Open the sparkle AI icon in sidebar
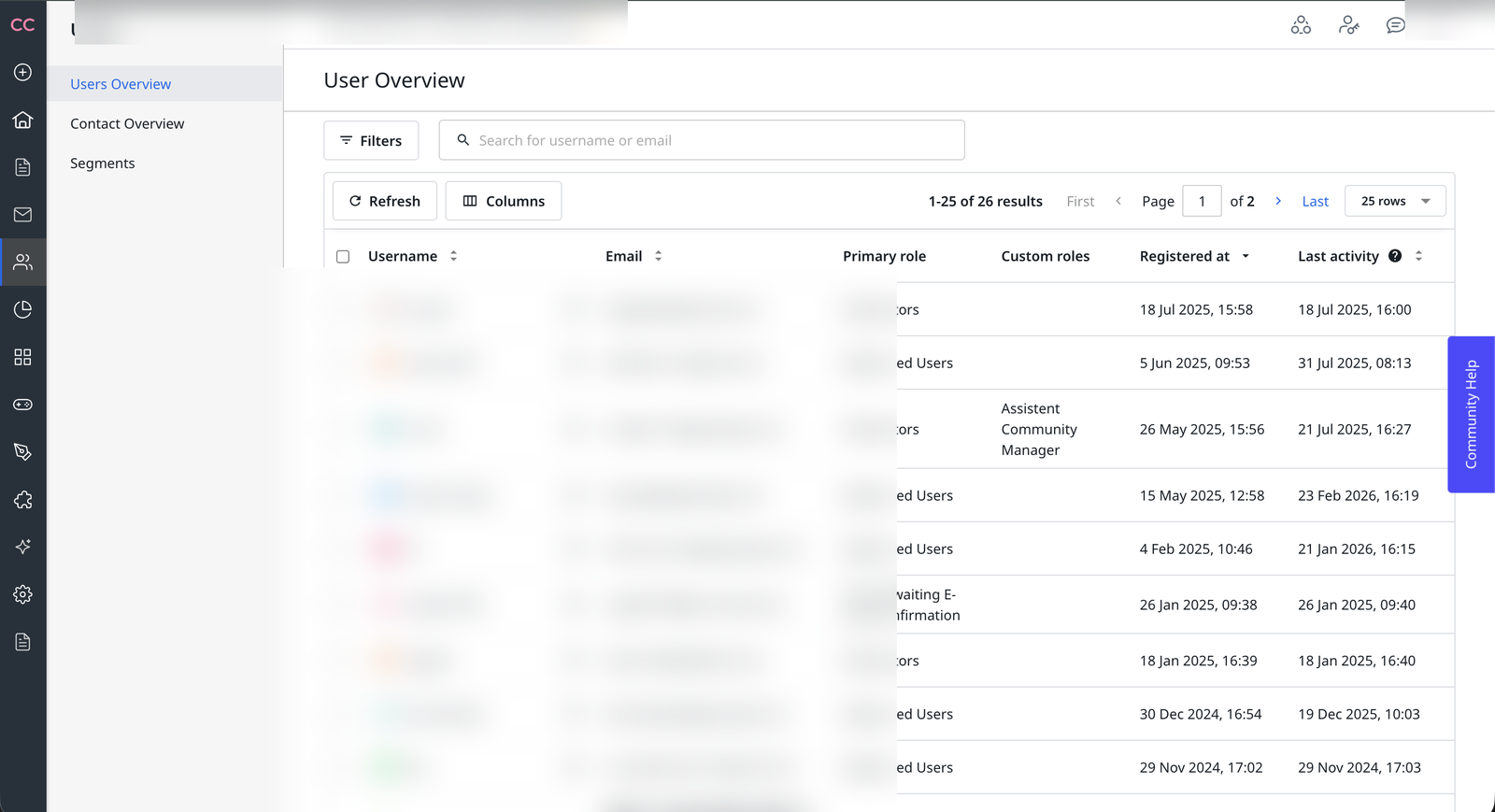 pos(22,547)
